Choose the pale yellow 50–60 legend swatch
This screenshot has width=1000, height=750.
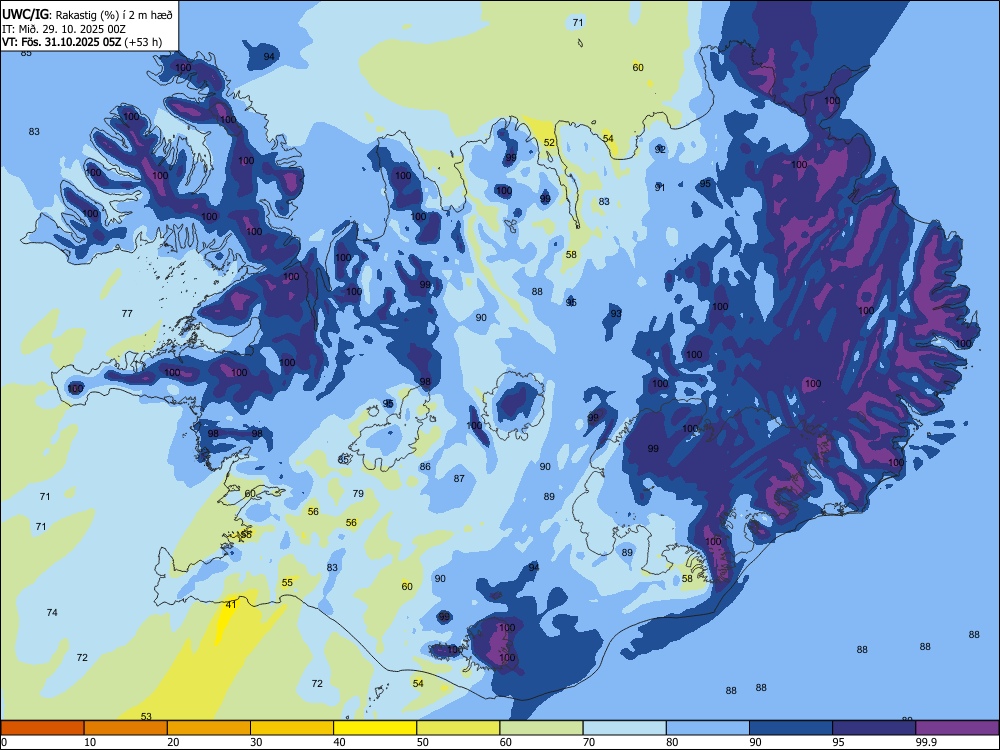click(458, 728)
